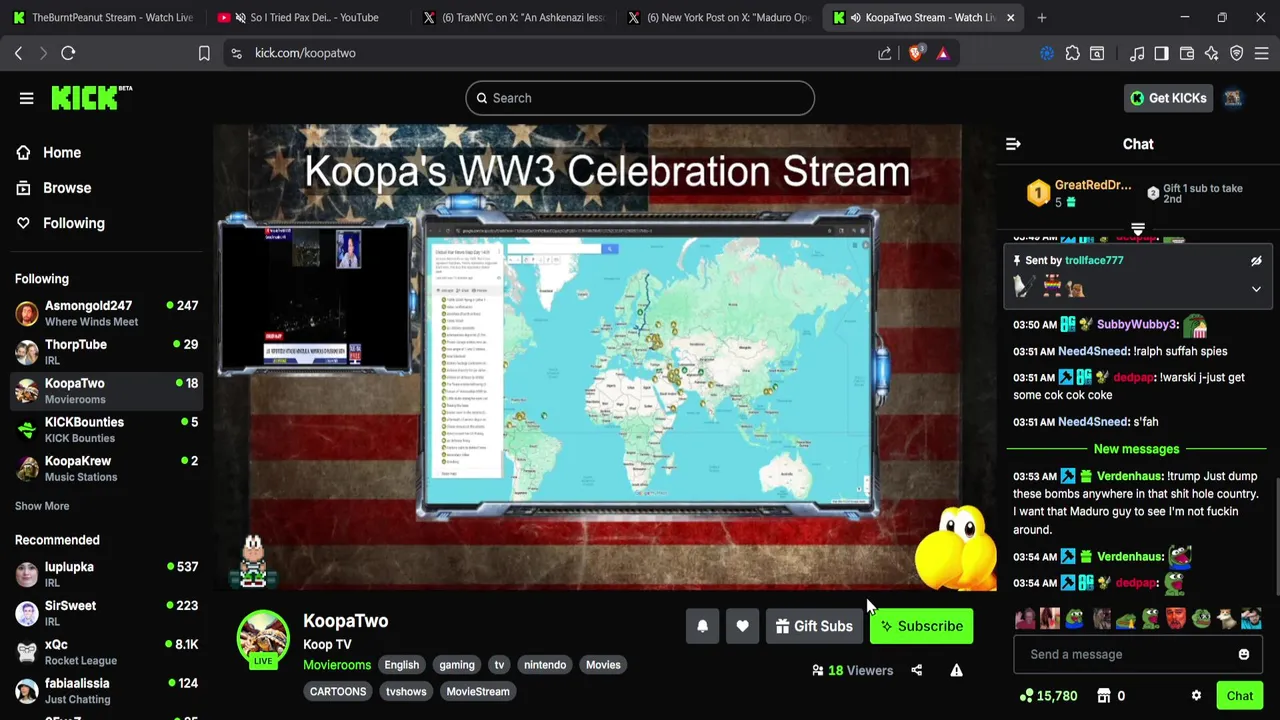Click the 15,780 KICKs balance
The height and width of the screenshot is (720, 1280).
point(1048,696)
